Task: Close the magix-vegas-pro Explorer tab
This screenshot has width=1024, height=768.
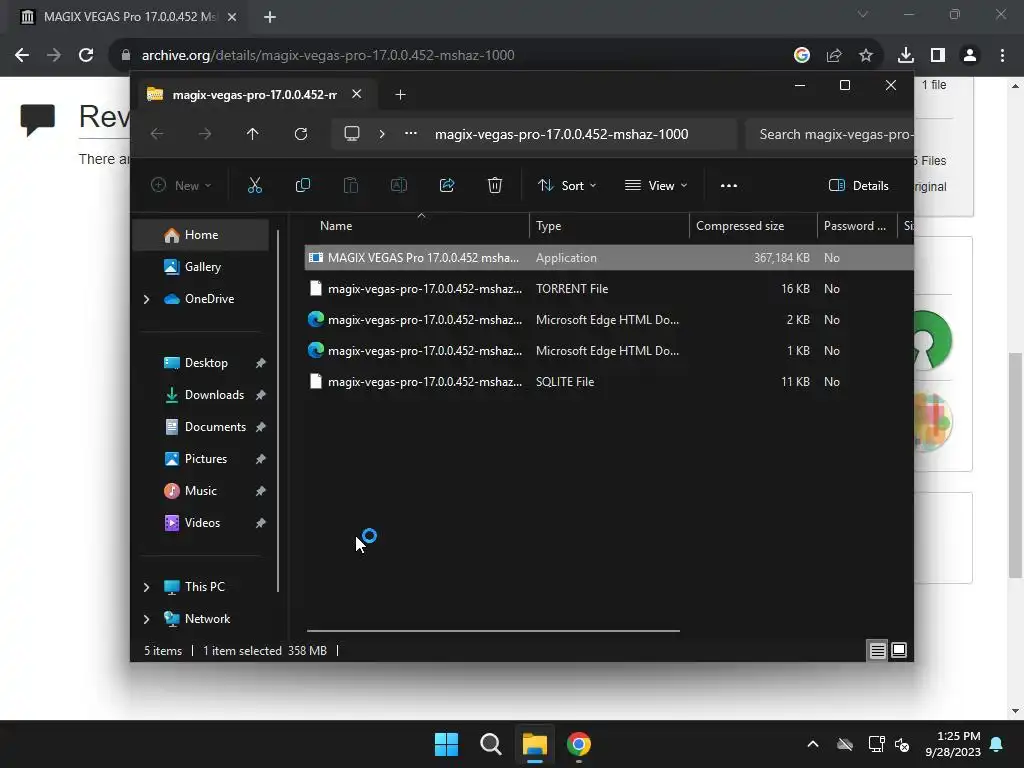Action: coord(357,94)
